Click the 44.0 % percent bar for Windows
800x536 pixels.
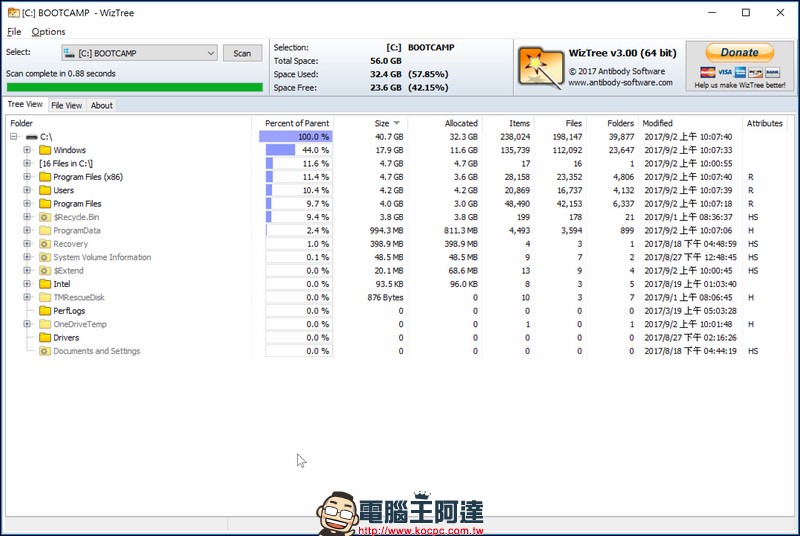tap(299, 150)
